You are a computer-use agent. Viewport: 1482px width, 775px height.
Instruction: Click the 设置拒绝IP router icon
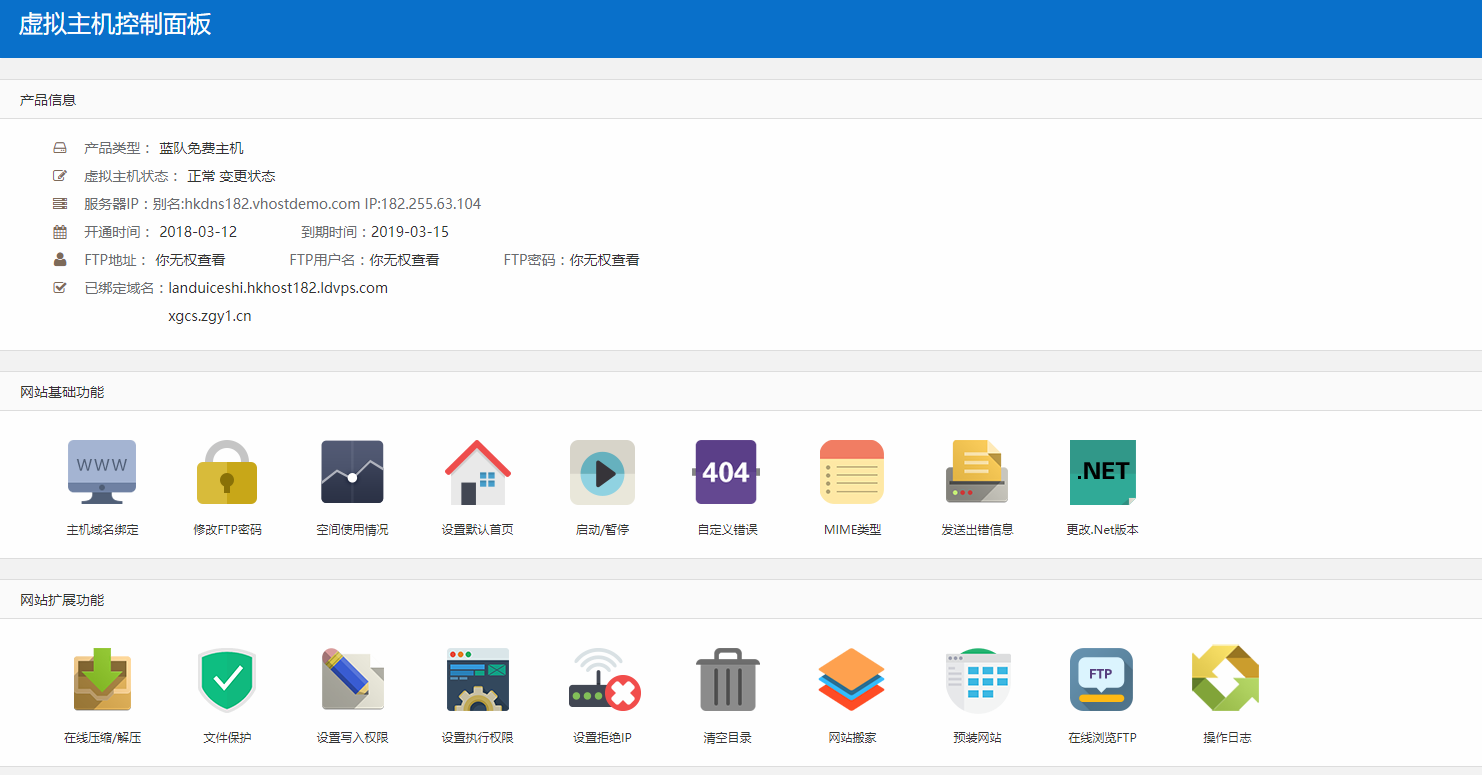click(x=602, y=680)
